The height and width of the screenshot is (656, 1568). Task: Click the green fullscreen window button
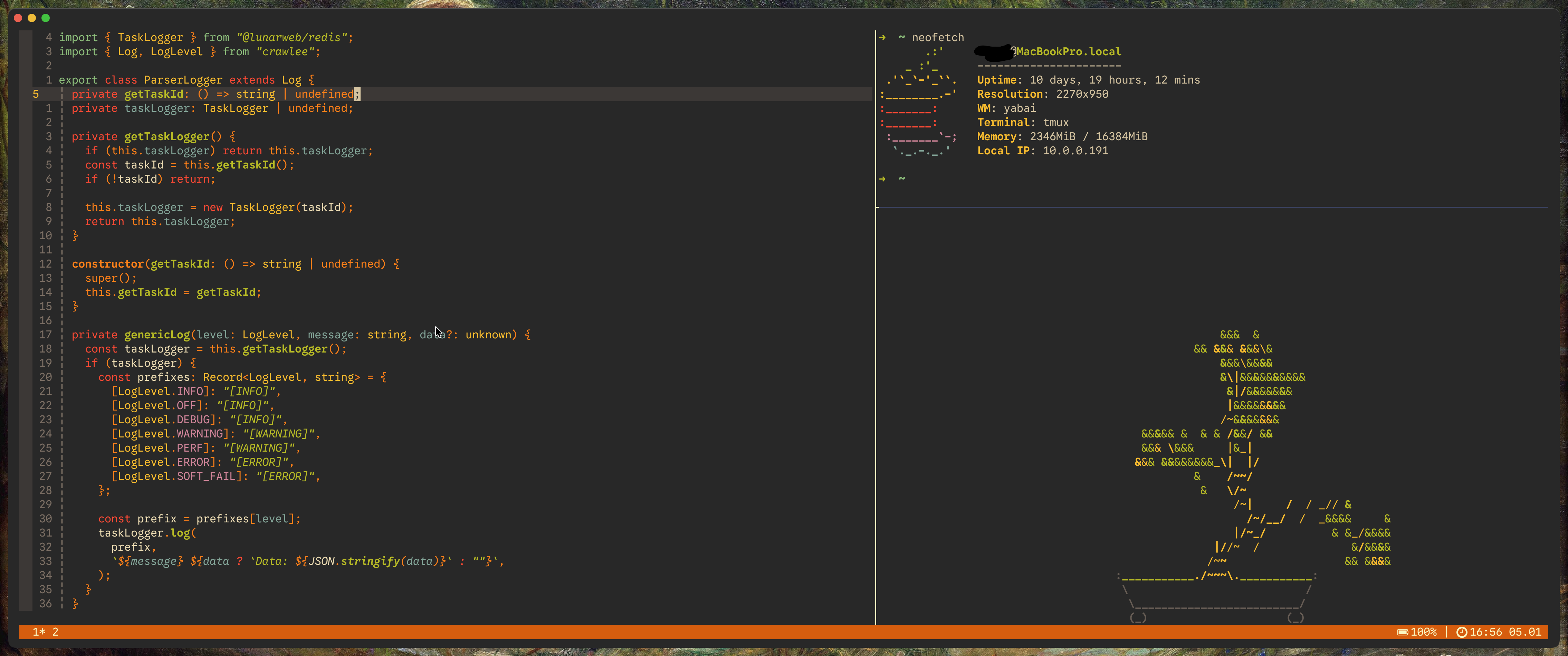click(x=45, y=18)
